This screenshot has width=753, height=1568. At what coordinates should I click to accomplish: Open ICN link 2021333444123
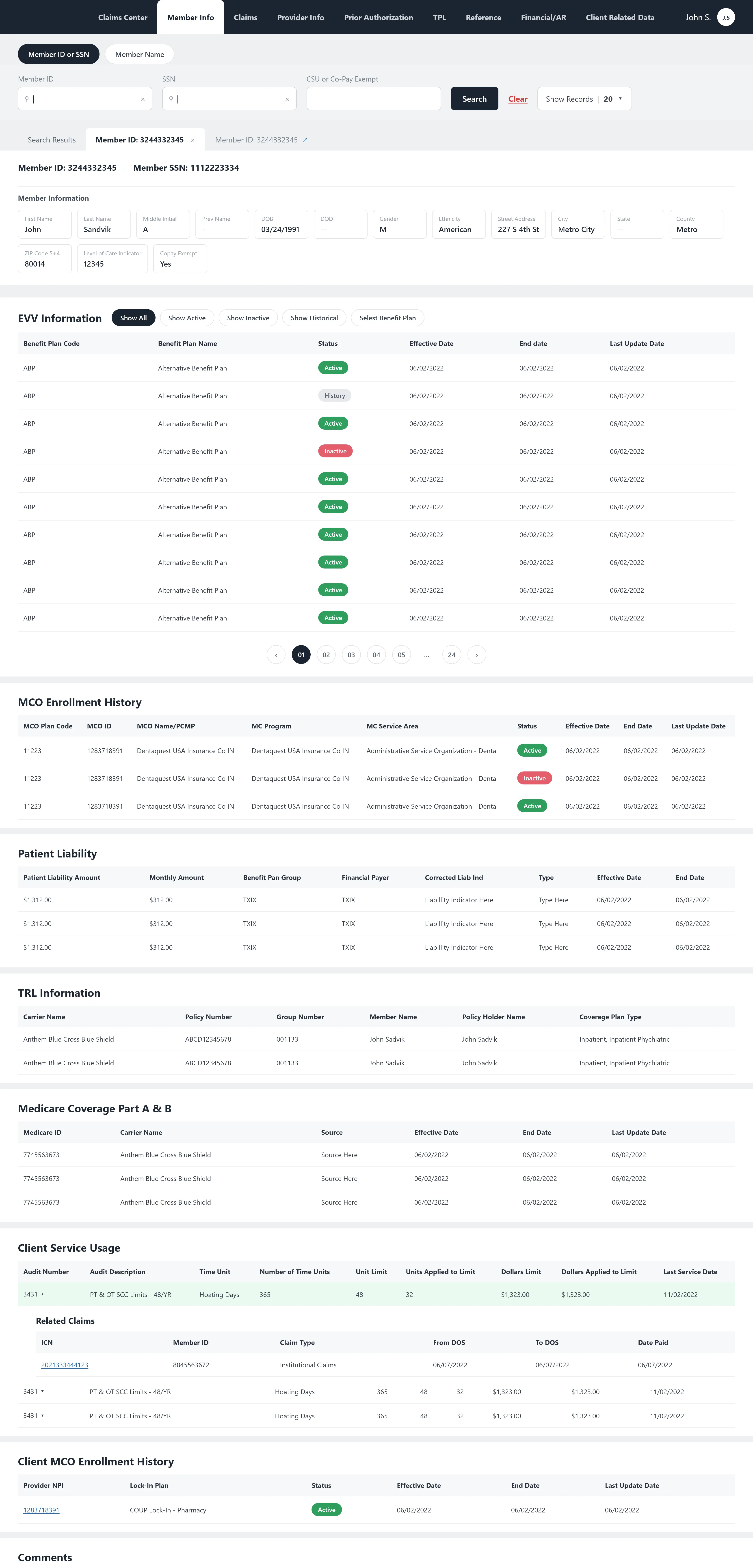coord(65,1365)
